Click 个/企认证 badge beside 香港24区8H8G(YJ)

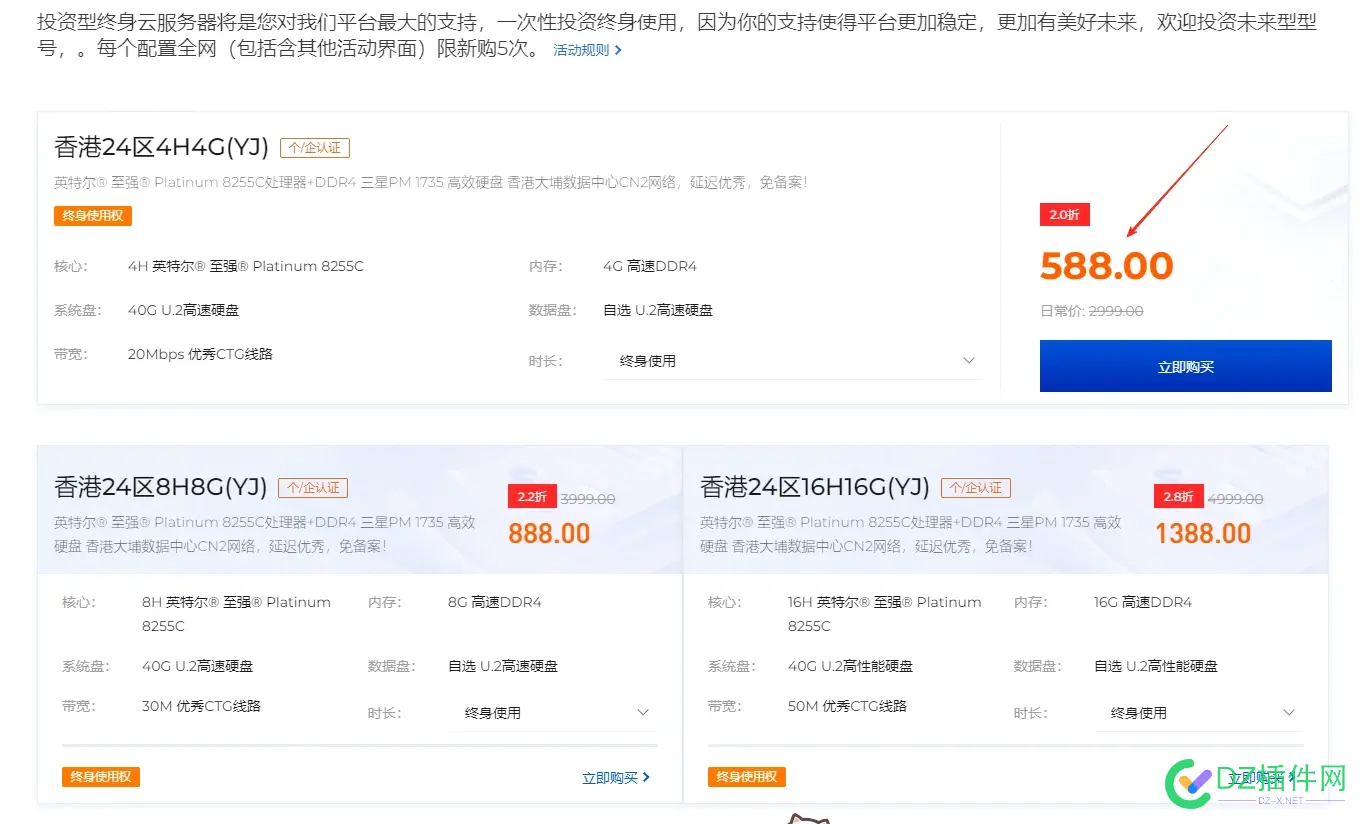point(313,488)
